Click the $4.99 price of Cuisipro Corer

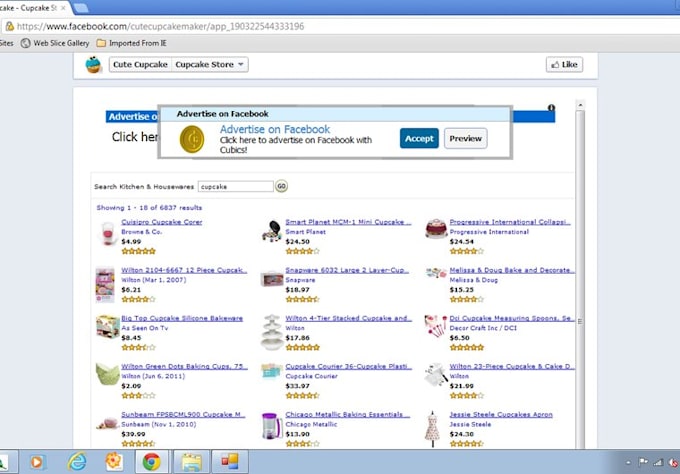point(131,242)
